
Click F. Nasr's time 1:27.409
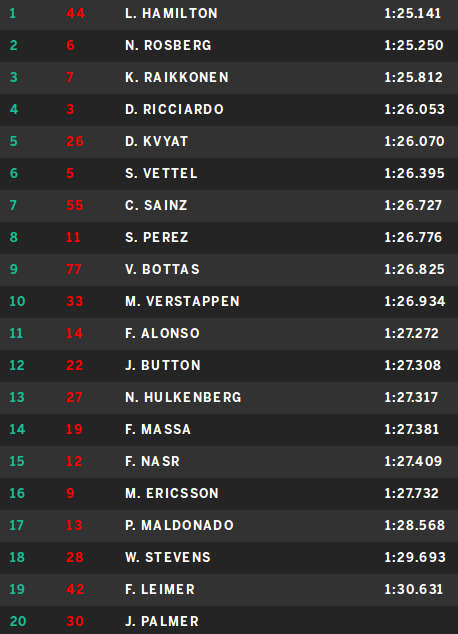(413, 461)
